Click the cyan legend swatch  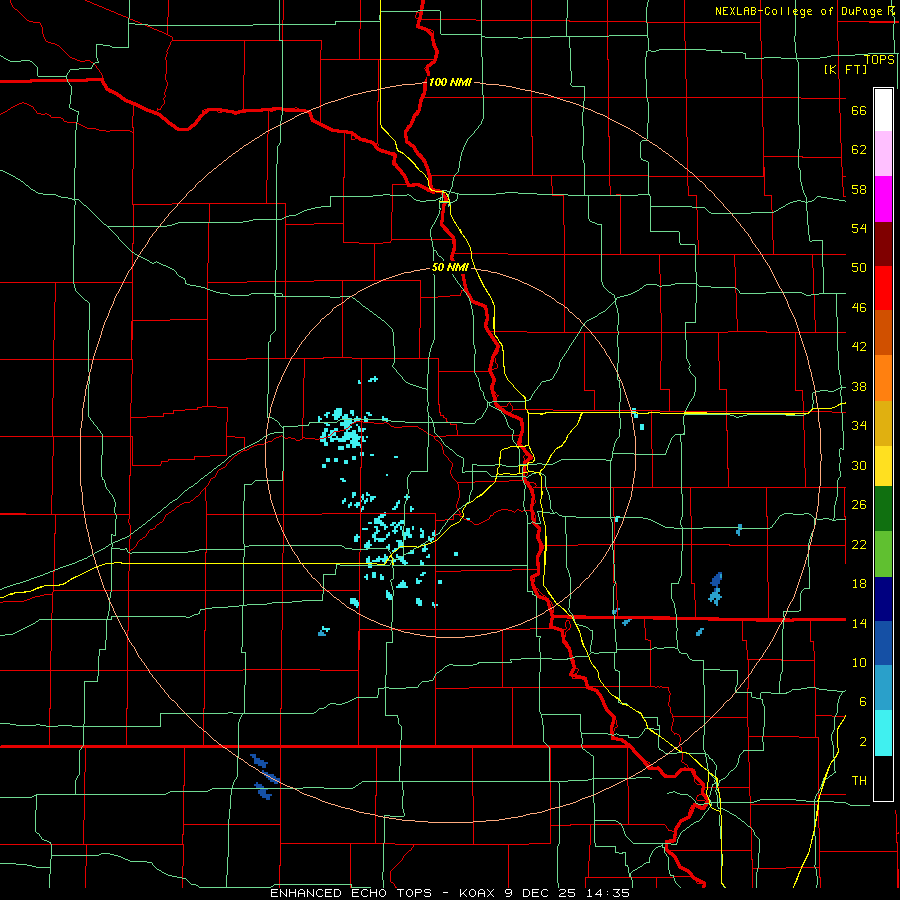[883, 733]
